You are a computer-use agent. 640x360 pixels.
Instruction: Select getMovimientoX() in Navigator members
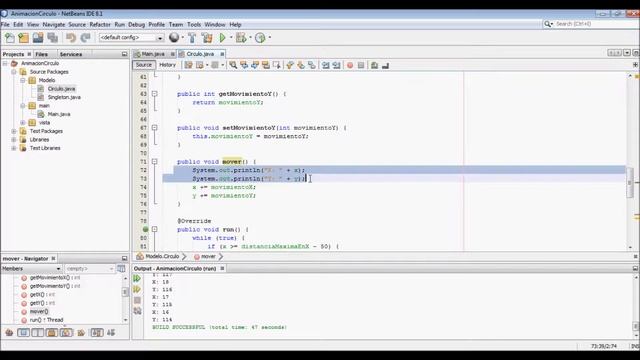(55, 278)
